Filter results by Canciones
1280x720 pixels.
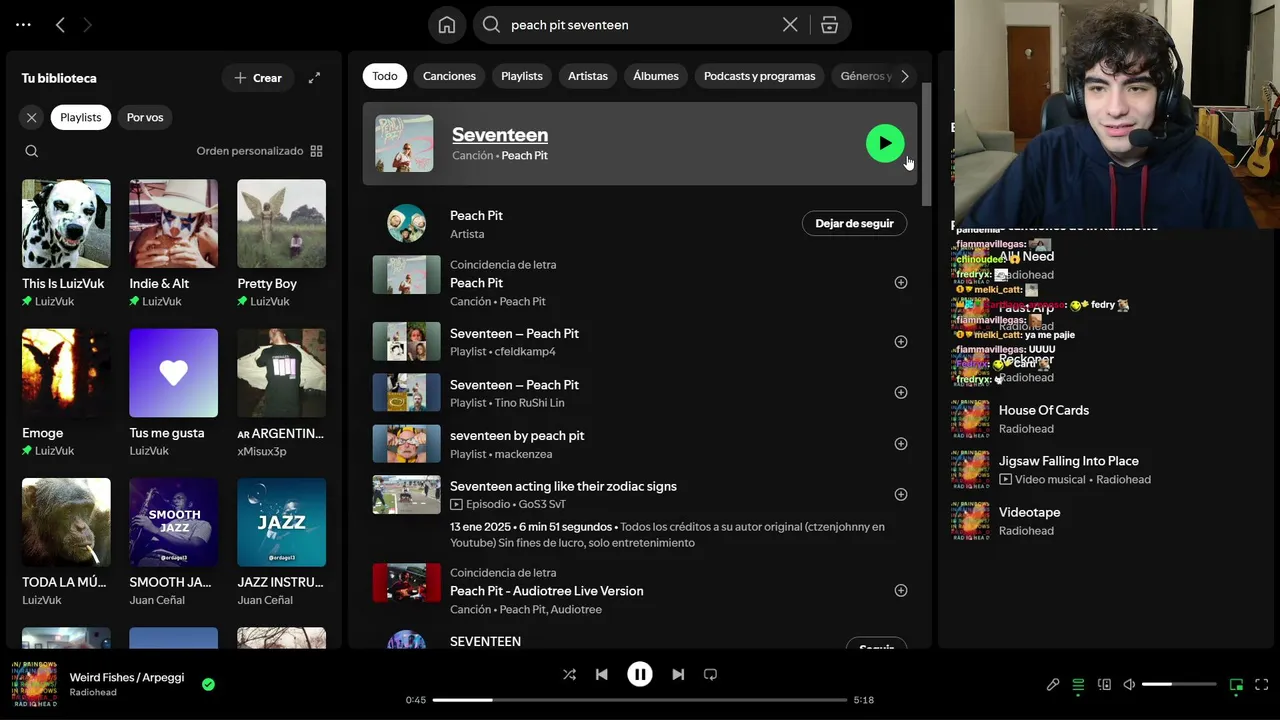(449, 76)
